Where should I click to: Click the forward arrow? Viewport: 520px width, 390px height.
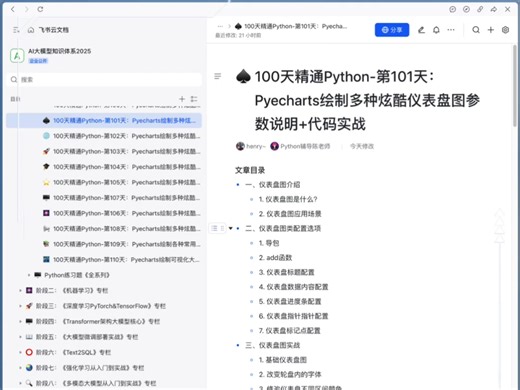[x=26, y=9]
